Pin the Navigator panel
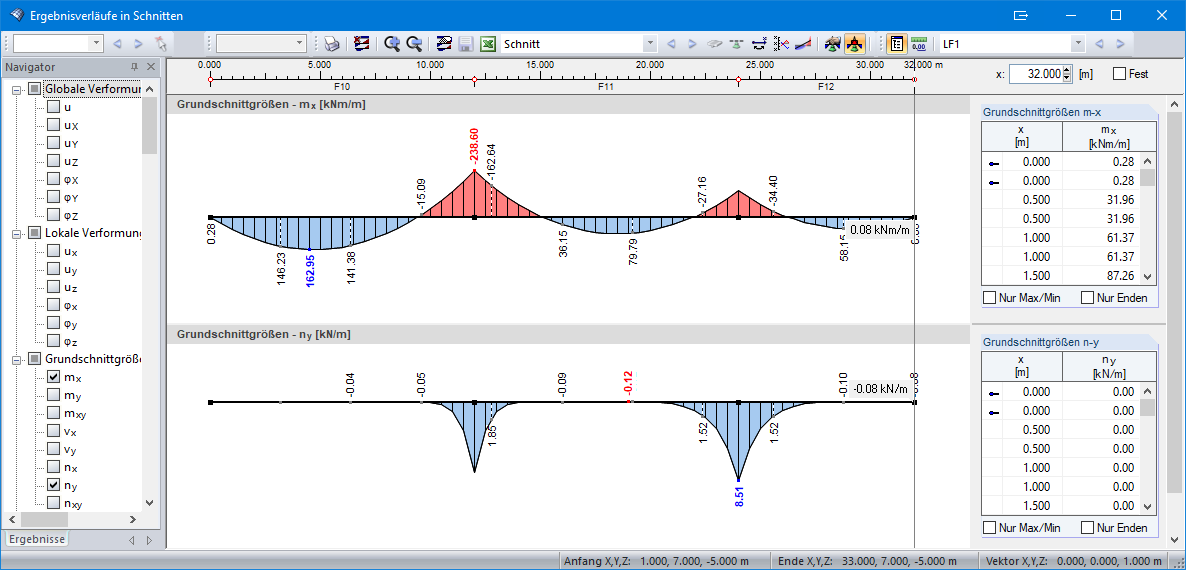Image resolution: width=1186 pixels, height=570 pixels. pos(135,67)
